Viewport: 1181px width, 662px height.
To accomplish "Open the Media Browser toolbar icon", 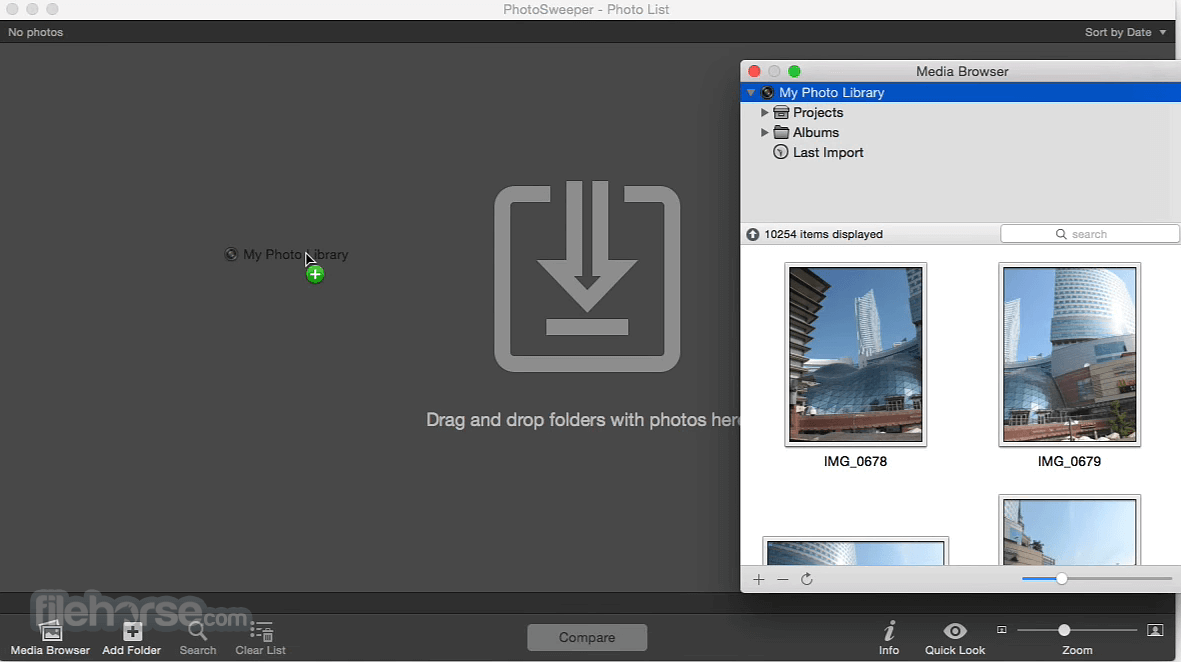I will coord(50,631).
